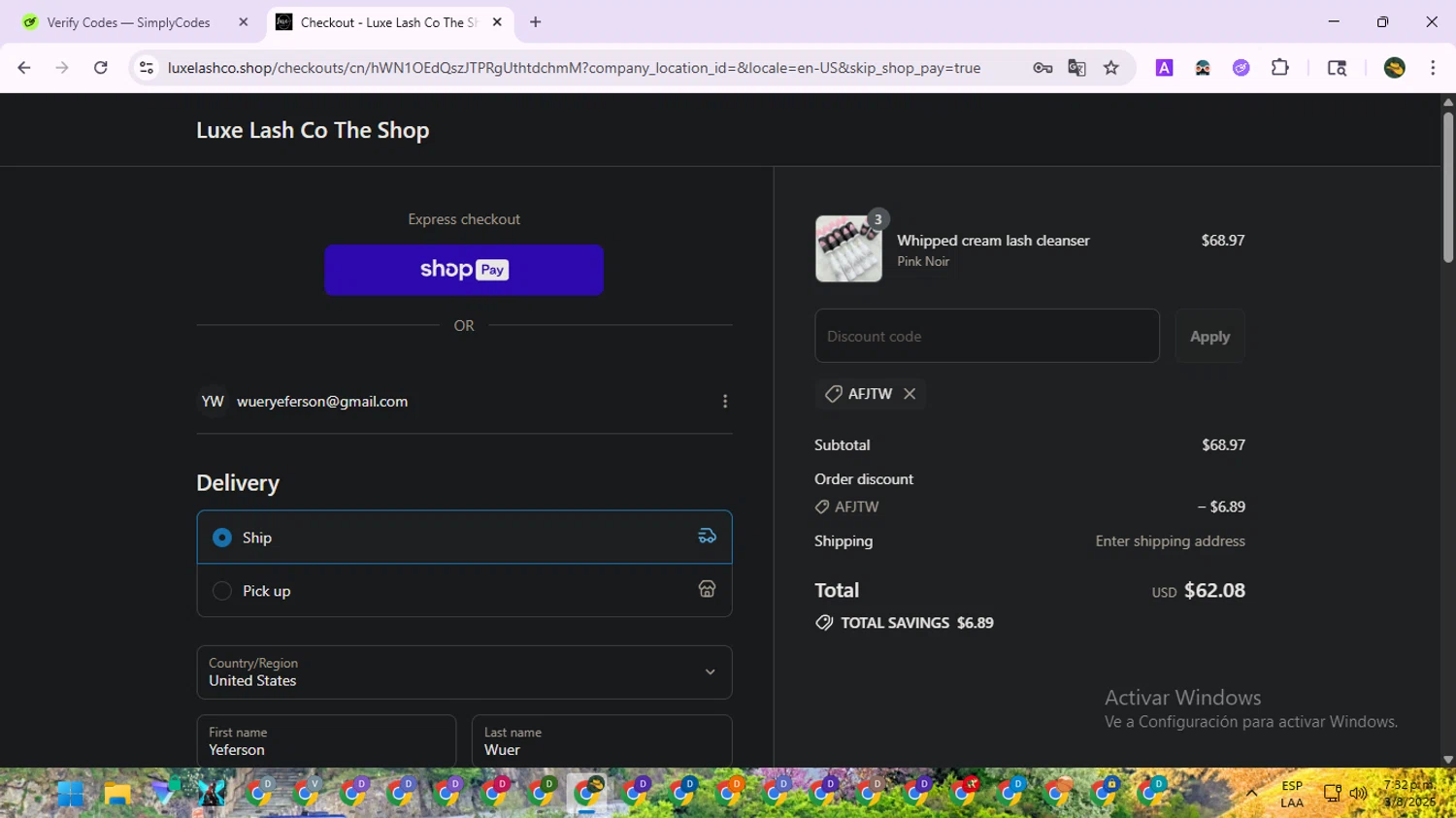Click the Express checkout label
The width and height of the screenshot is (1456, 818).
click(464, 219)
